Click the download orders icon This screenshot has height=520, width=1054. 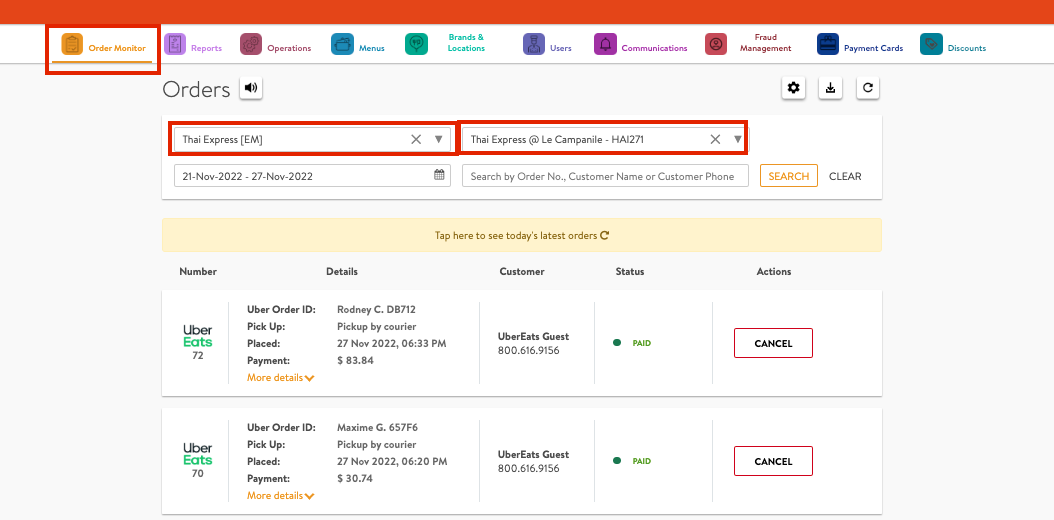[x=830, y=88]
